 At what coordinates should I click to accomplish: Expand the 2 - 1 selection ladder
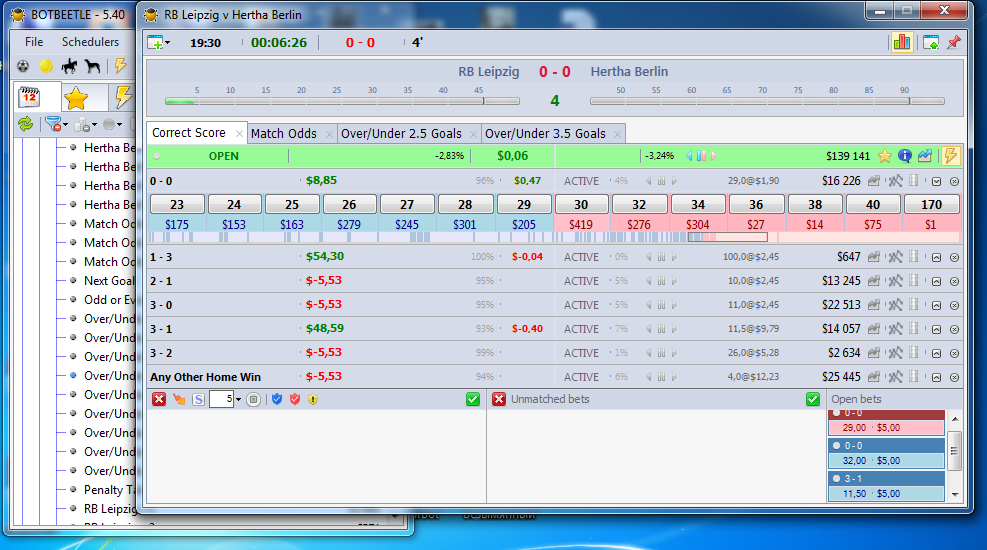937,281
